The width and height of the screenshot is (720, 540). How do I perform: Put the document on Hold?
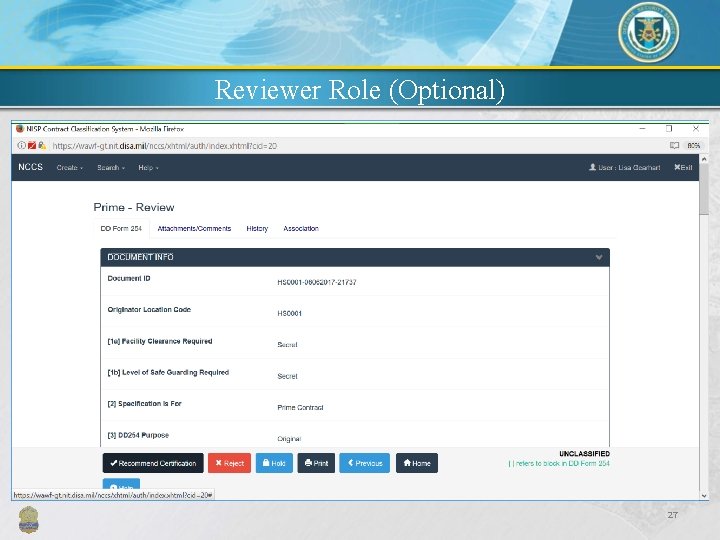click(274, 463)
